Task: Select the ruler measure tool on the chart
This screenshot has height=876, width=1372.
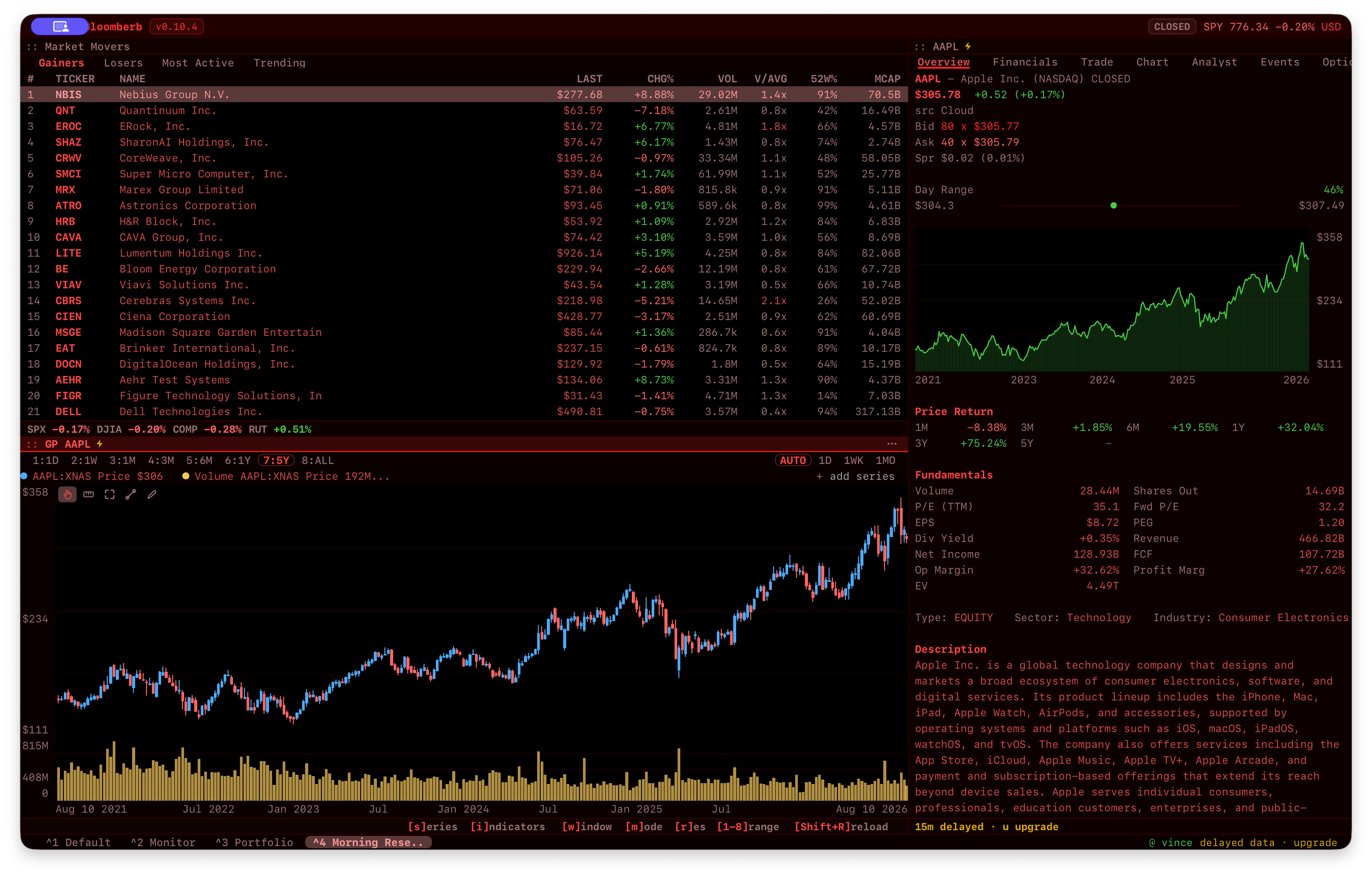Action: point(89,494)
